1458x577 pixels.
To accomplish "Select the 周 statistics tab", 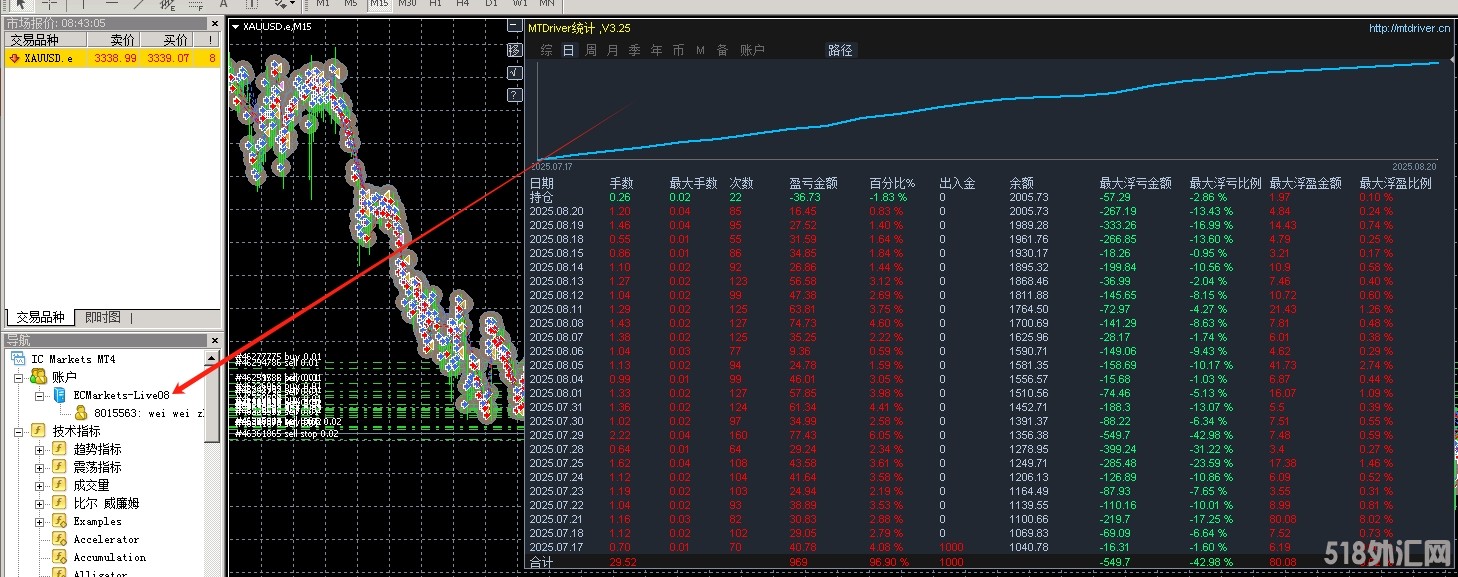I will click(x=591, y=50).
